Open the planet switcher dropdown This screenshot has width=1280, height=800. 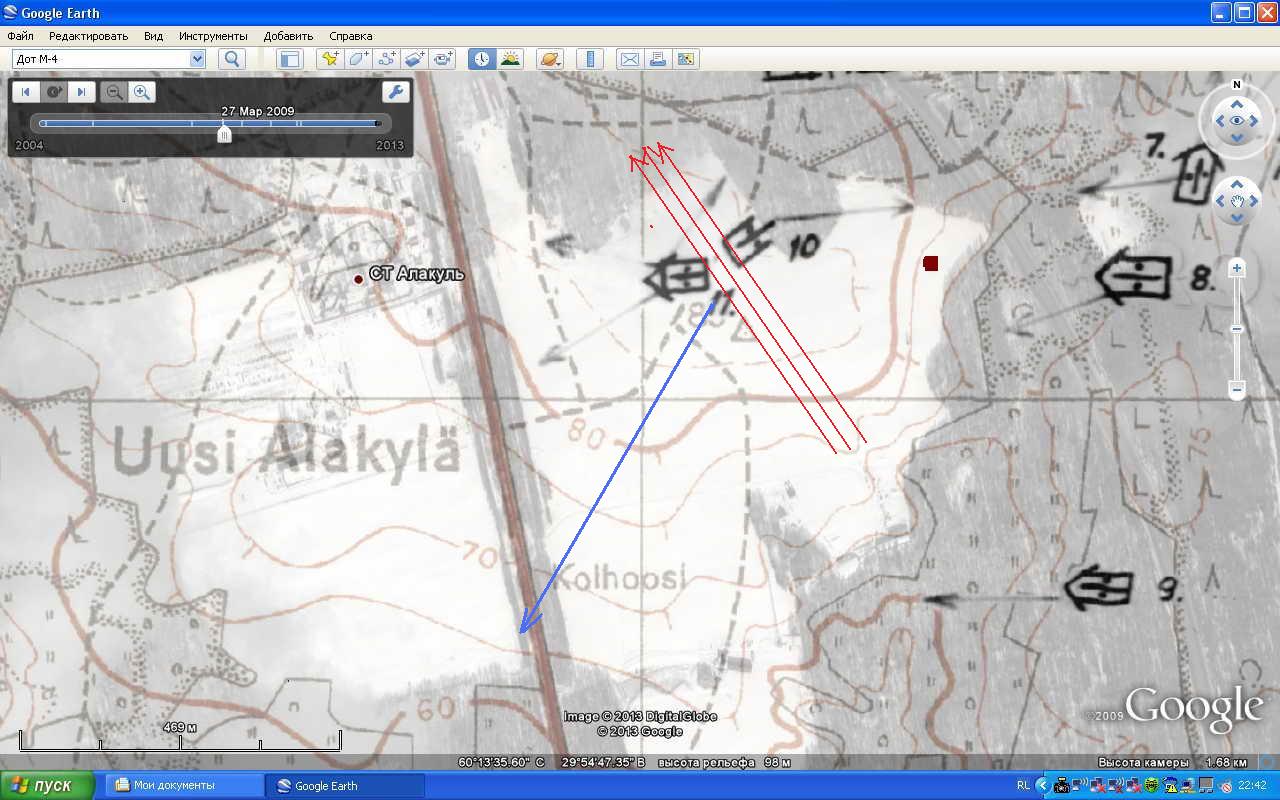tap(549, 59)
